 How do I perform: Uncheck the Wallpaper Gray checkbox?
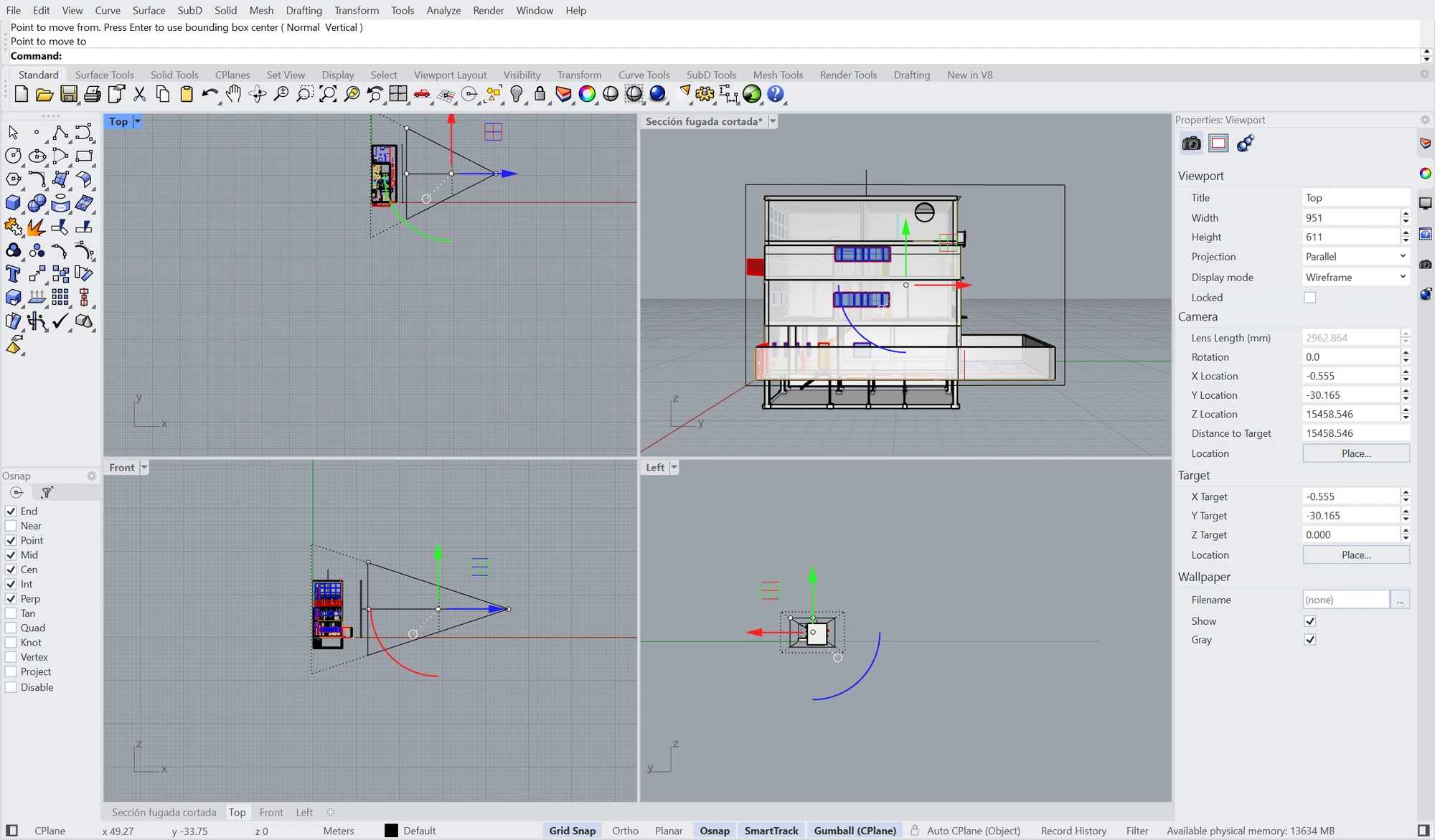point(1310,640)
